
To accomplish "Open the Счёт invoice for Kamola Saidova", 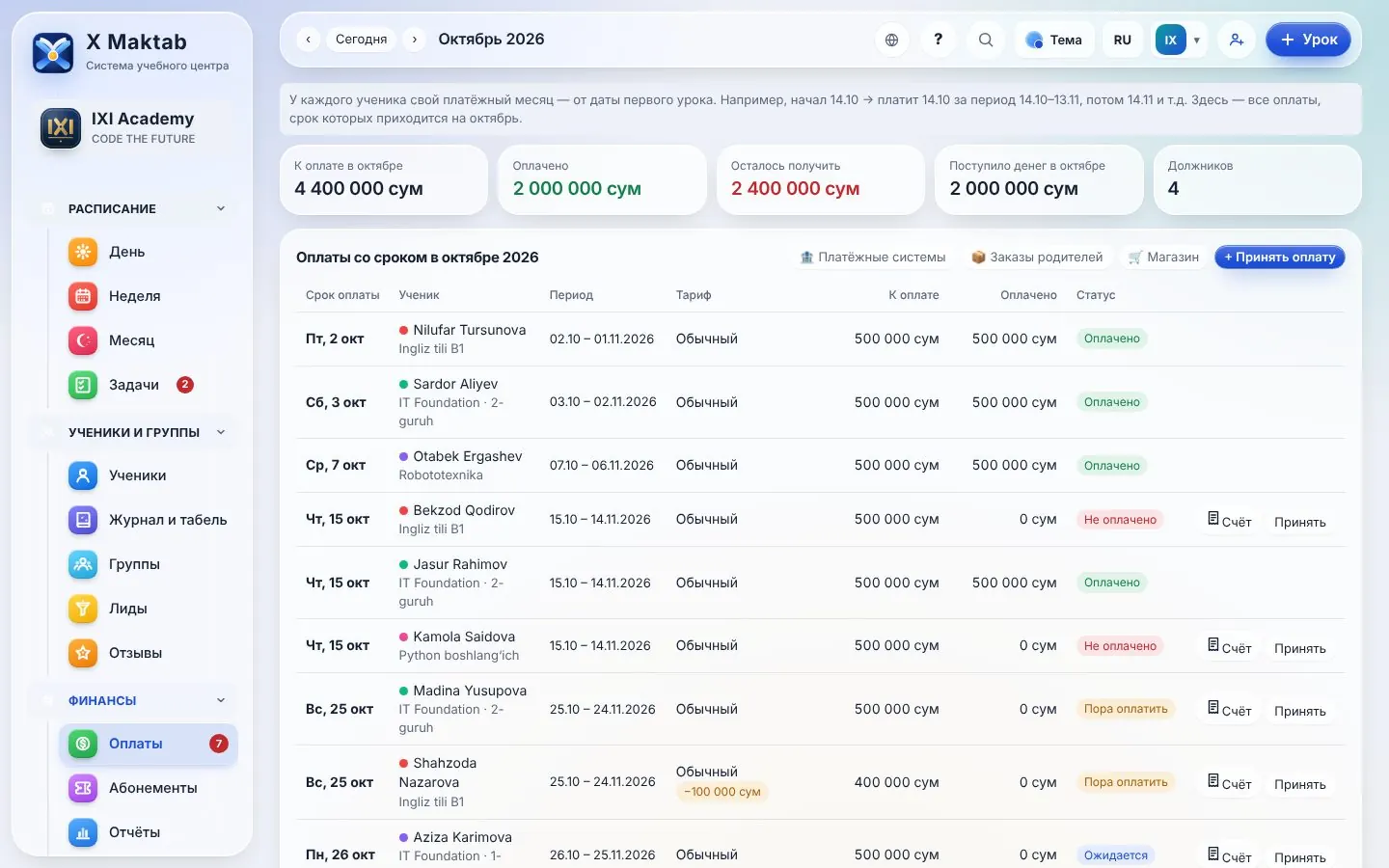I will [x=1229, y=647].
